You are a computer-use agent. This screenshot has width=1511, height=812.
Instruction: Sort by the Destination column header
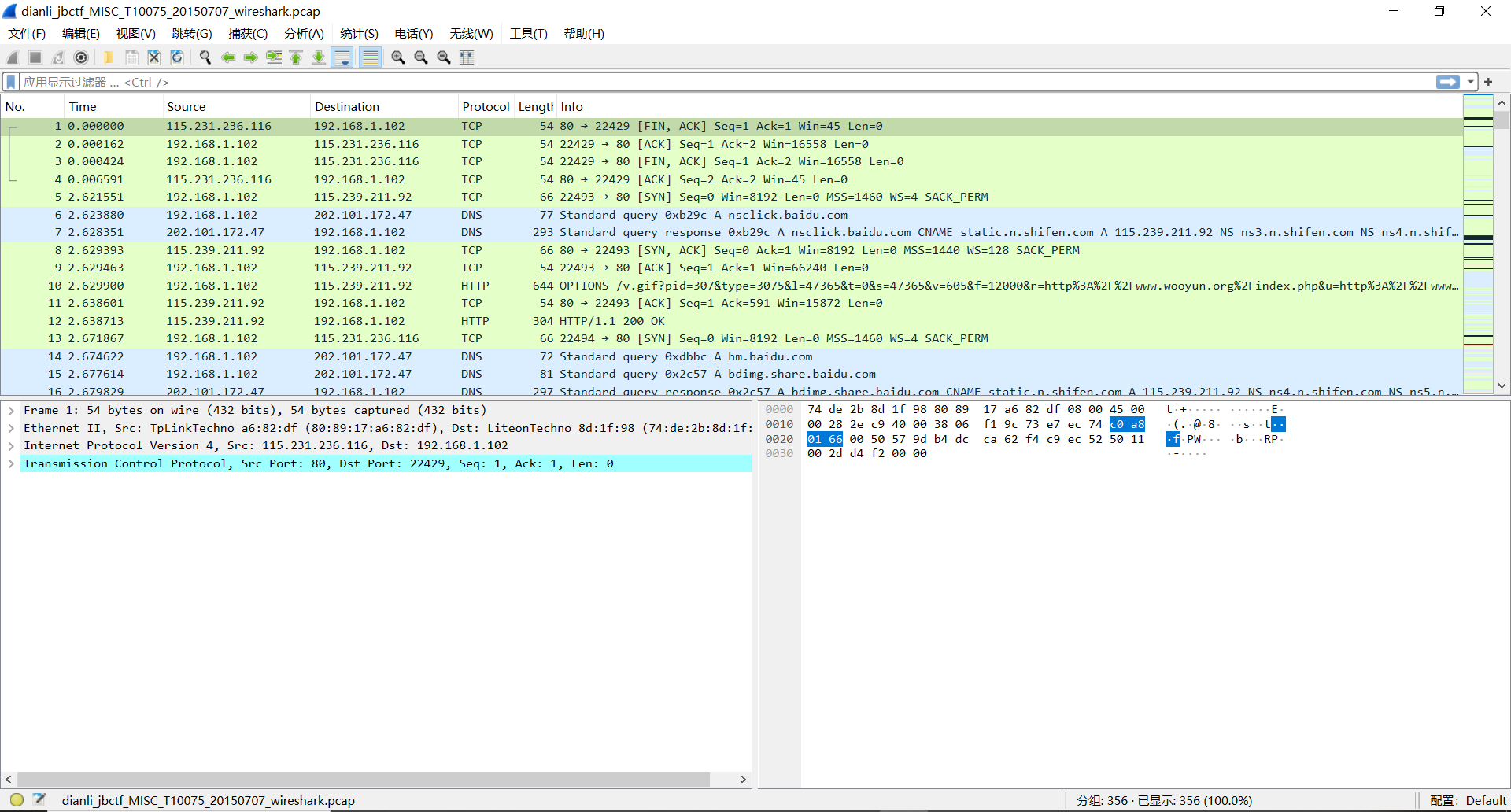click(x=384, y=107)
